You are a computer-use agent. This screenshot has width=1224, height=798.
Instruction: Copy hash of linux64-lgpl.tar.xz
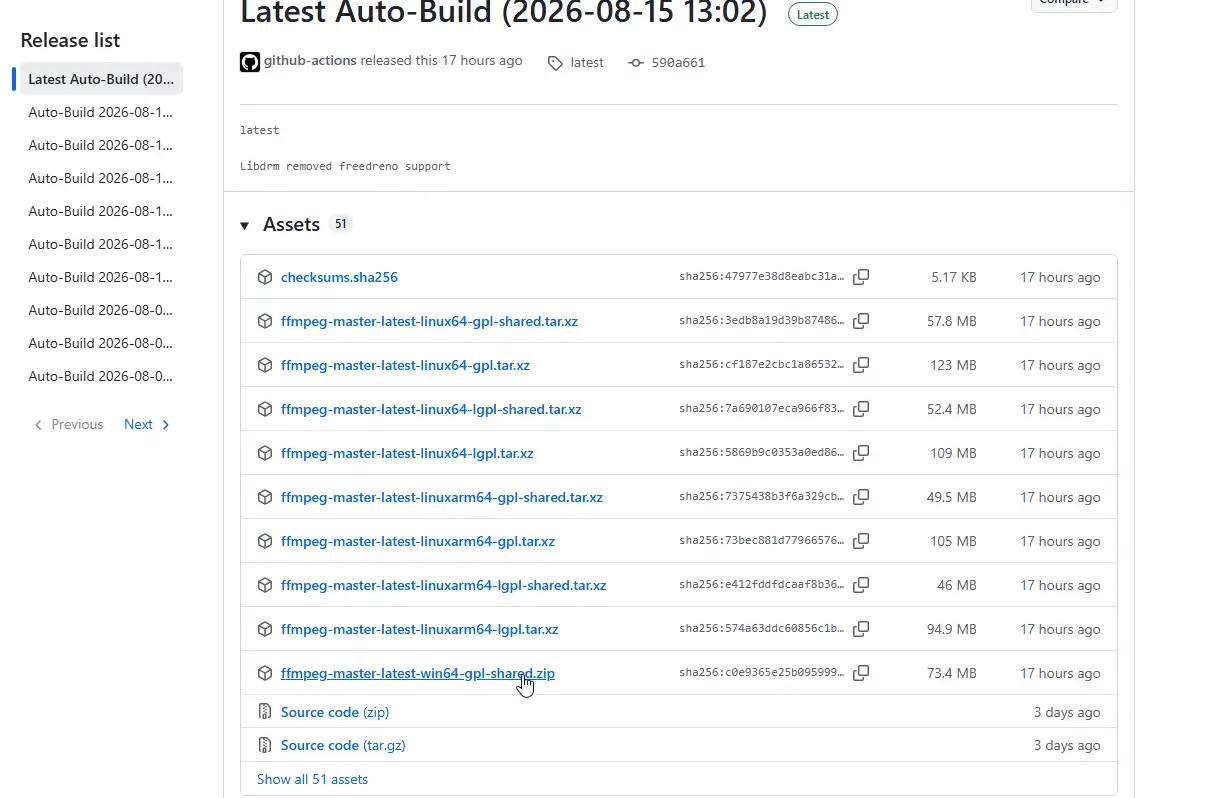click(861, 453)
